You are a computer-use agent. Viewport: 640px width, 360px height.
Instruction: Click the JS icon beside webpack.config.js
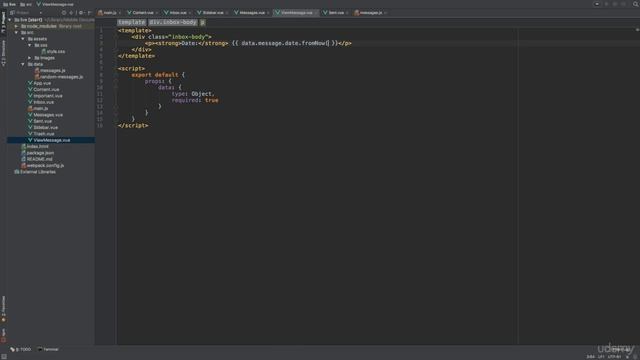[24, 165]
